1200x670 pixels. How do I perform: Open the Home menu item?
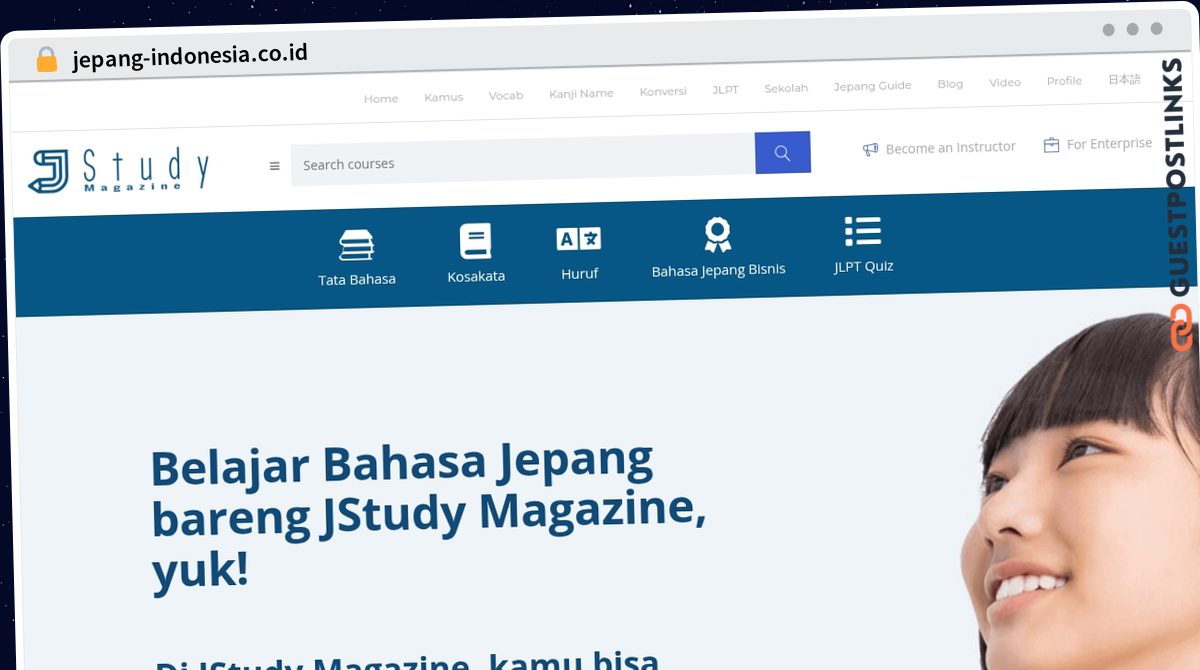pyautogui.click(x=381, y=97)
